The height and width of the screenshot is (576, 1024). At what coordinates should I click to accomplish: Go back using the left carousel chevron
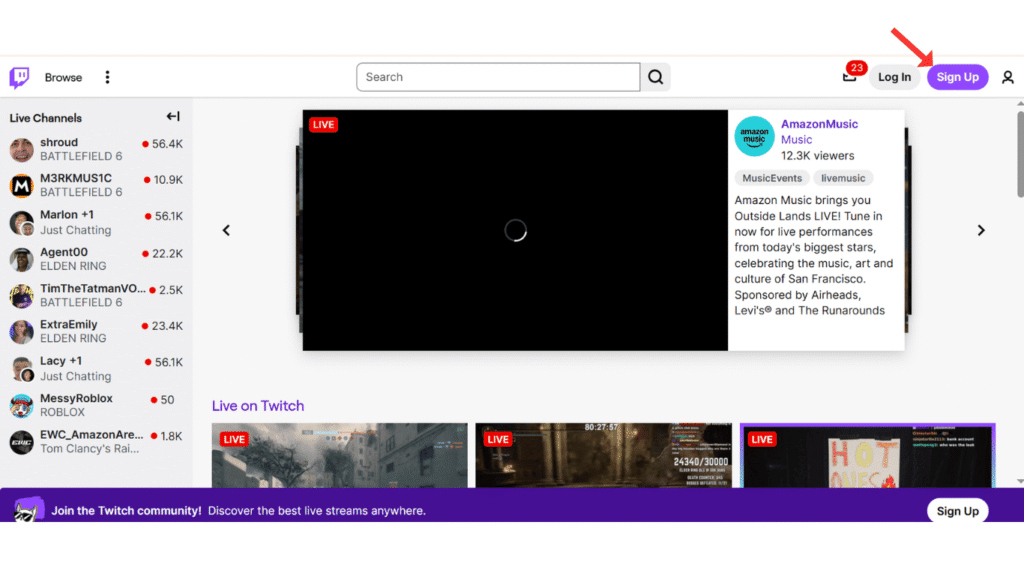(x=226, y=230)
